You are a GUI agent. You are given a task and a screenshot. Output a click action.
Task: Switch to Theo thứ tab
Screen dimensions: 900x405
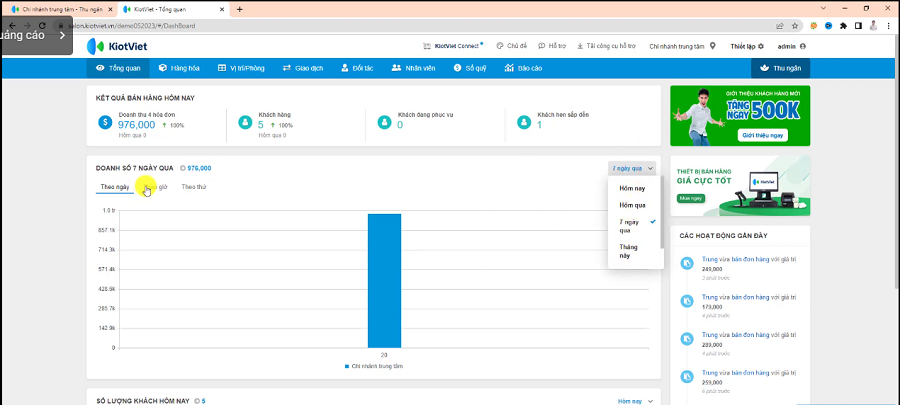(x=193, y=187)
